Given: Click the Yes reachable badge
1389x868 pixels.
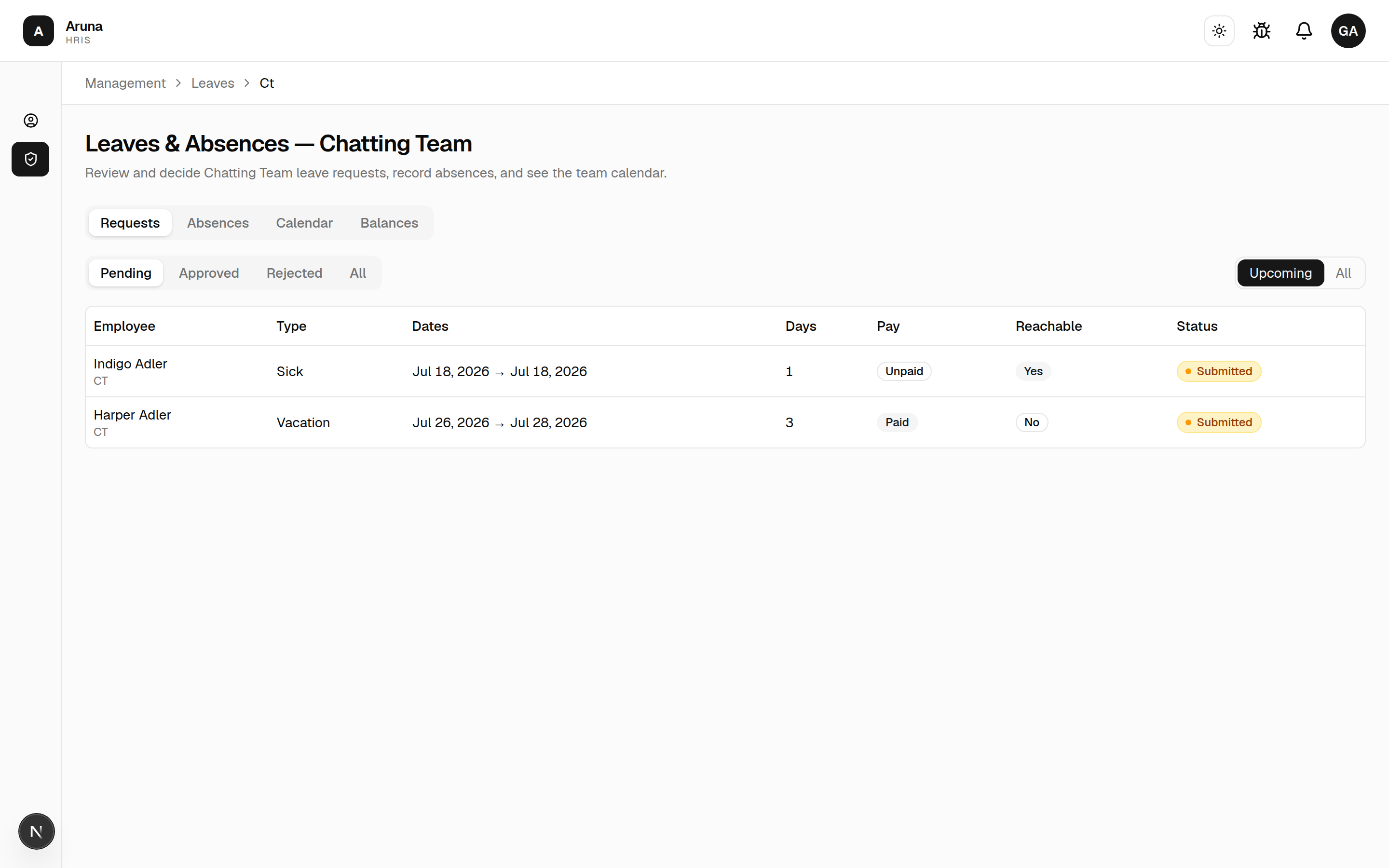Looking at the screenshot, I should 1033,371.
